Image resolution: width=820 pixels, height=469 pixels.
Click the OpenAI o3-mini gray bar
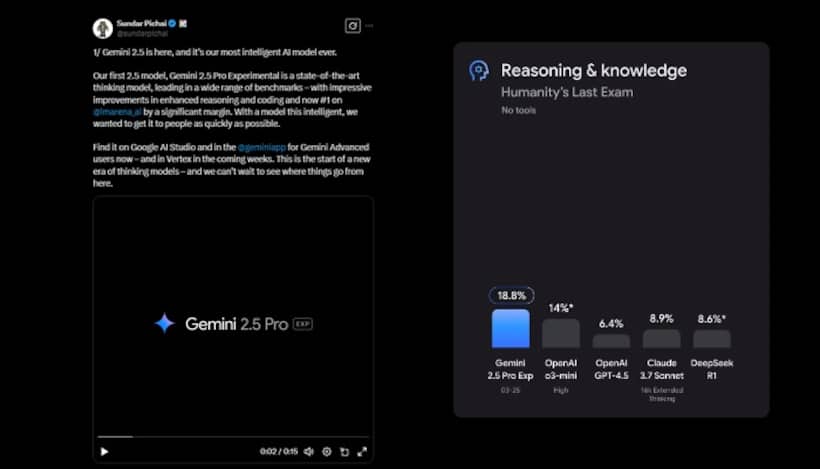point(561,334)
